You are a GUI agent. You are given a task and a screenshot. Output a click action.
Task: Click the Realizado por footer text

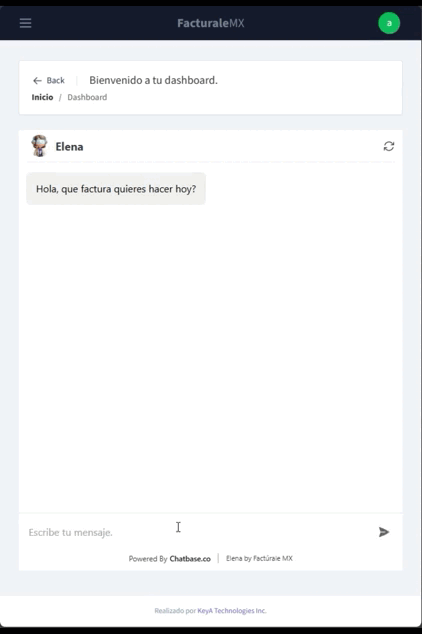click(175, 611)
